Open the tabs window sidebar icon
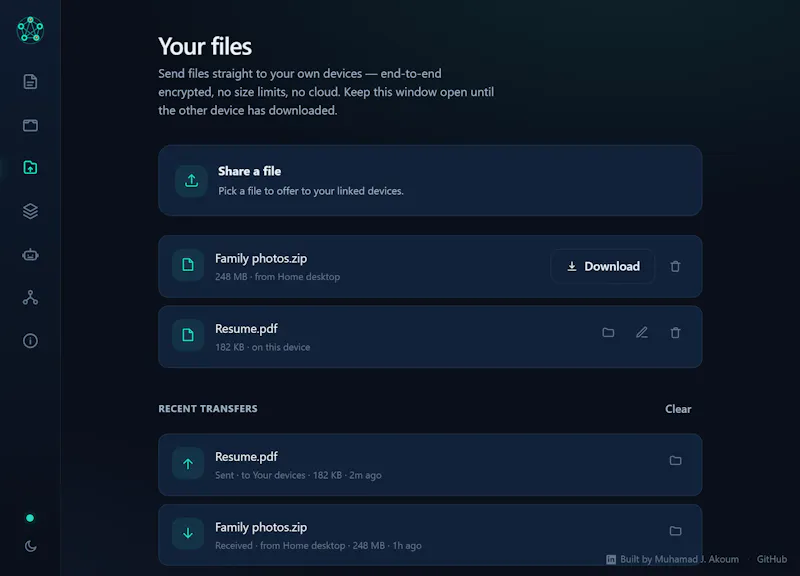 click(30, 125)
